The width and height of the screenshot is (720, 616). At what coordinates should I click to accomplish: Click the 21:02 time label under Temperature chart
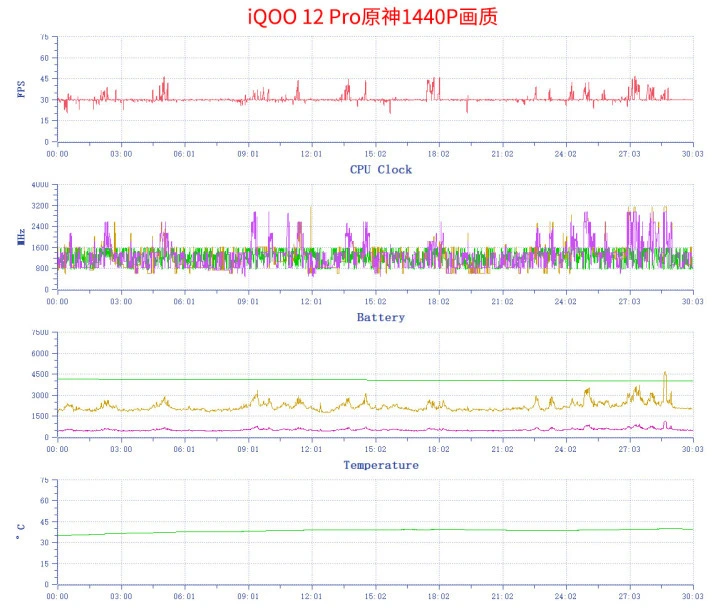[502, 596]
